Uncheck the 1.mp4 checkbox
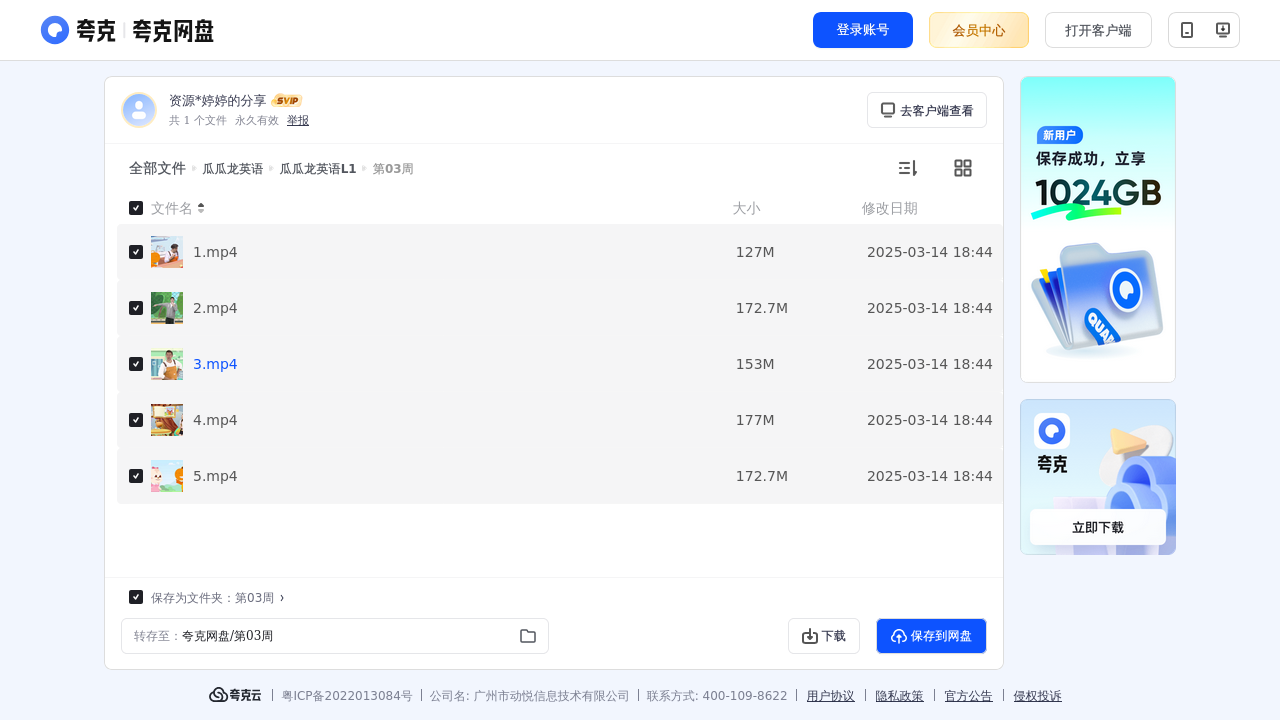The height and width of the screenshot is (720, 1280). [136, 252]
